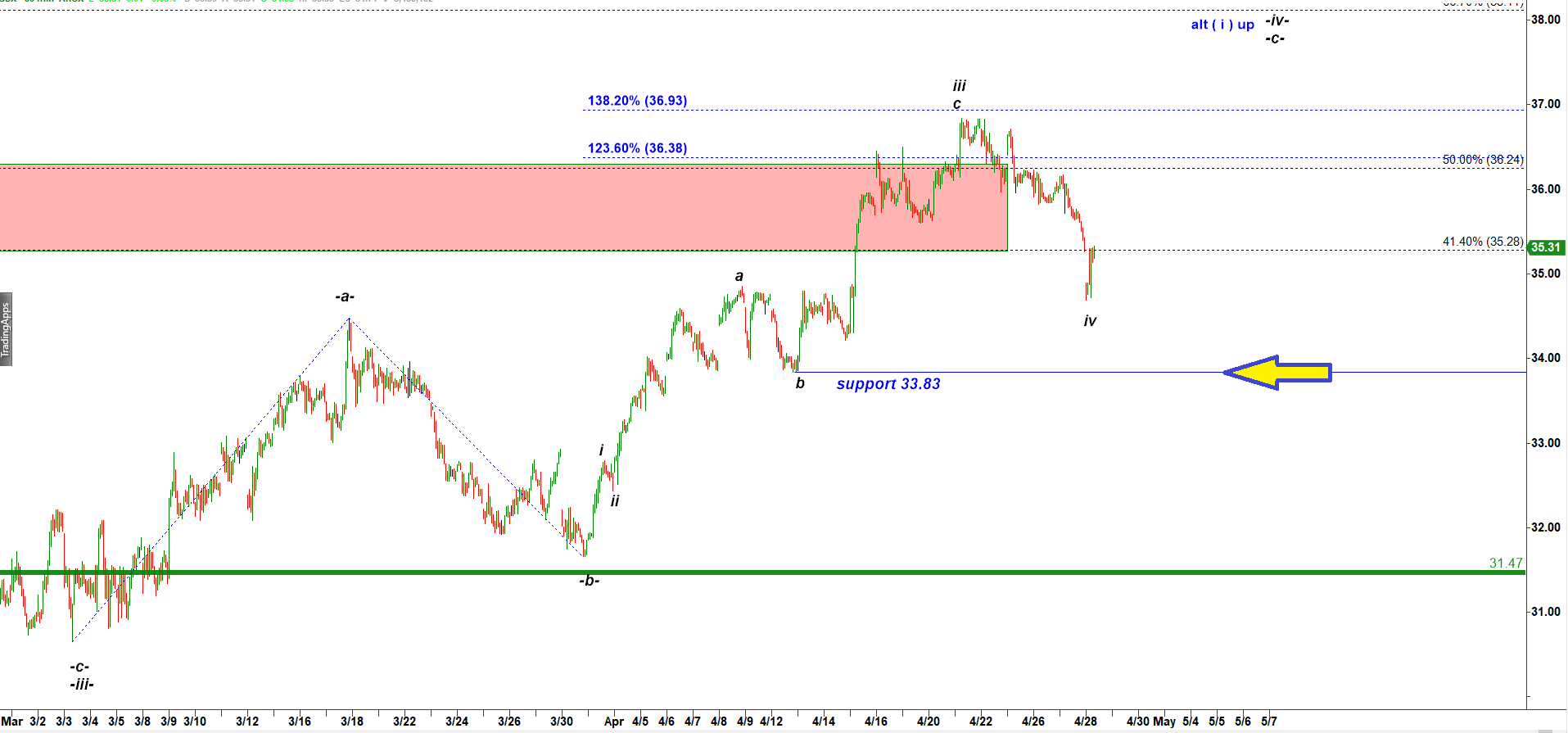Click the yellow arrow pointing at support line
The height and width of the screenshot is (733, 1568).
1277,373
